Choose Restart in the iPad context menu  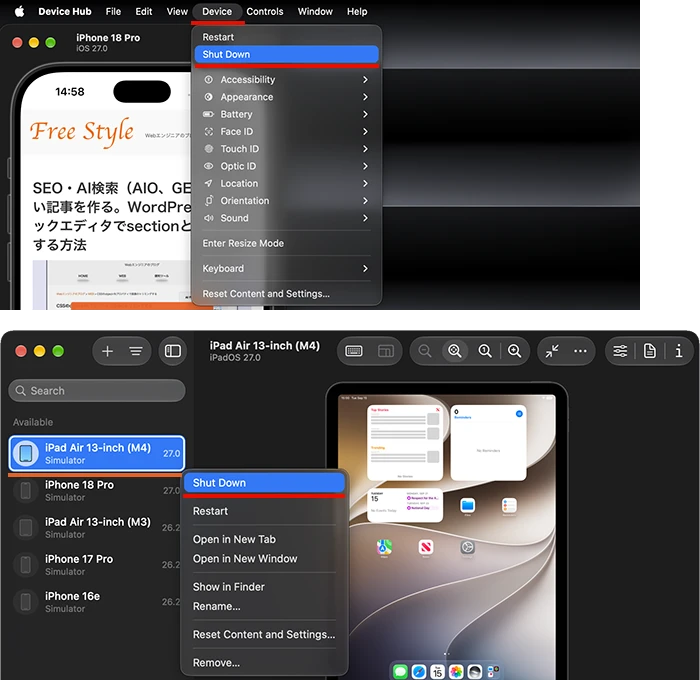click(264, 511)
